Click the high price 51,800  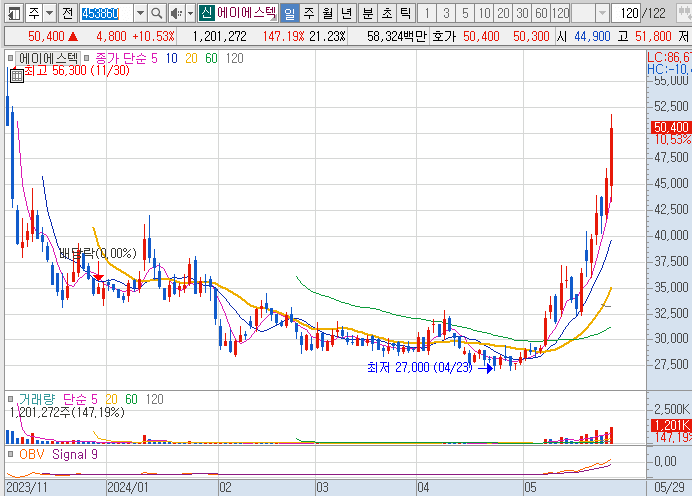coord(653,36)
